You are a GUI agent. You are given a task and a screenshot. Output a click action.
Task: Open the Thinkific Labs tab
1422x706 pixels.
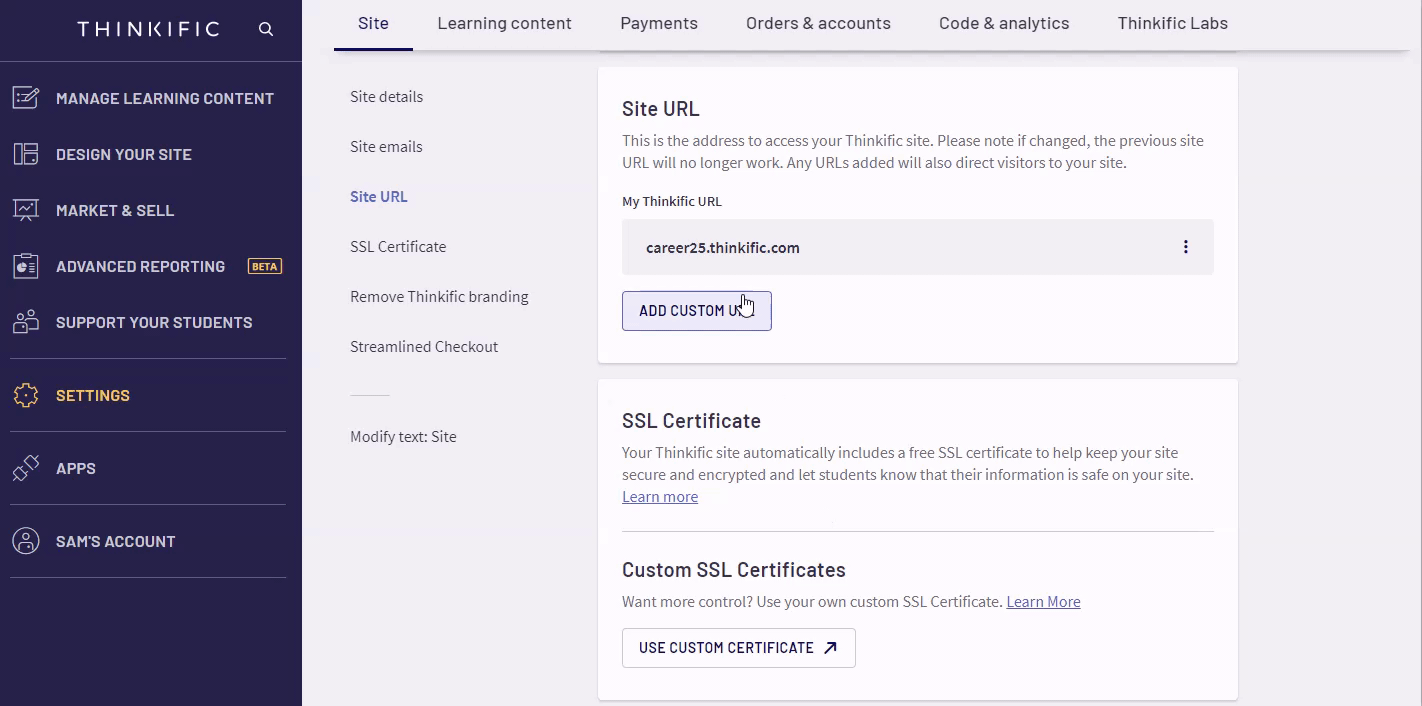click(1172, 23)
